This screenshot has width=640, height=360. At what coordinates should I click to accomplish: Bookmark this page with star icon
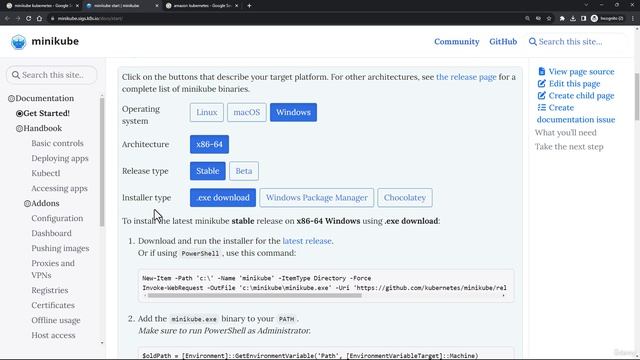pyautogui.click(x=549, y=18)
